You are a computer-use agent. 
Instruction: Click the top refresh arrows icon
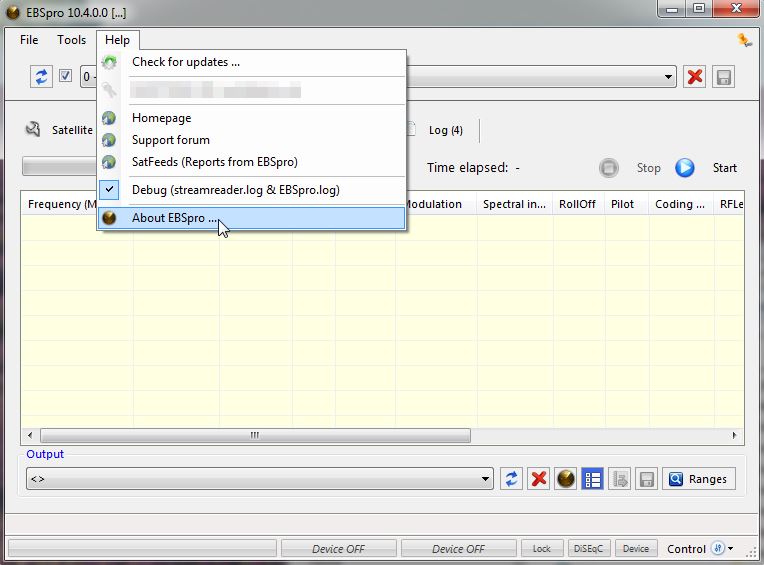click(41, 76)
